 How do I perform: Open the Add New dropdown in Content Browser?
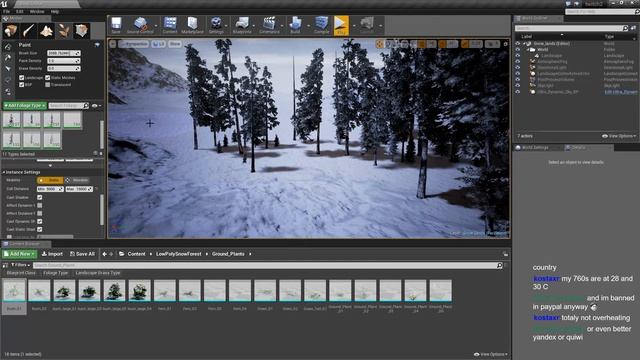19,254
